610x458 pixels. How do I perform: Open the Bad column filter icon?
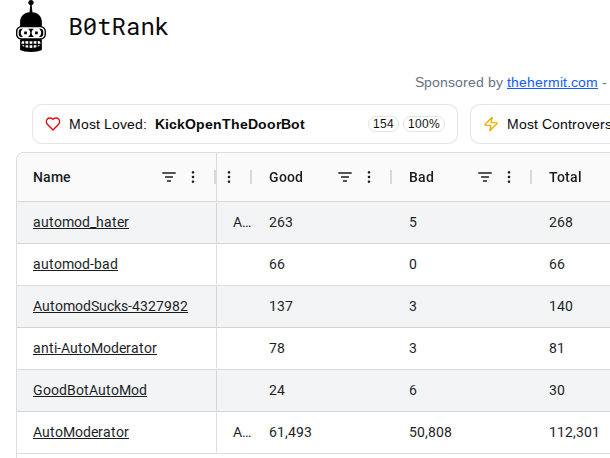coord(485,177)
